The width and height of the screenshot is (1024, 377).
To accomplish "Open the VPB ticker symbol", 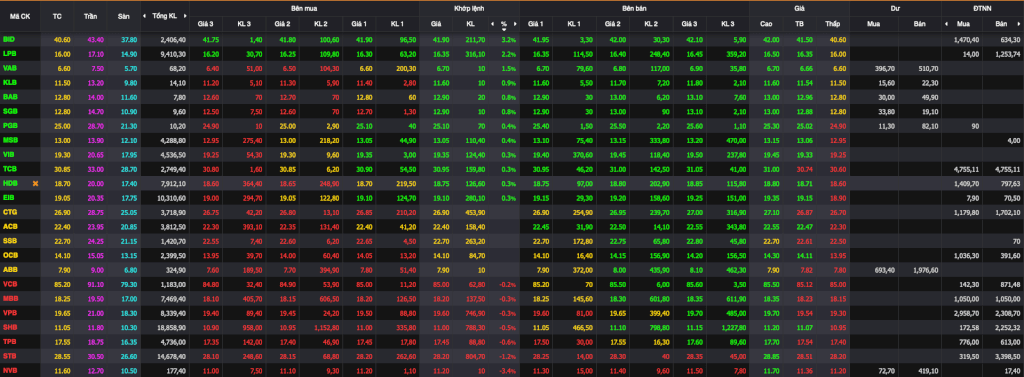I will pos(10,312).
